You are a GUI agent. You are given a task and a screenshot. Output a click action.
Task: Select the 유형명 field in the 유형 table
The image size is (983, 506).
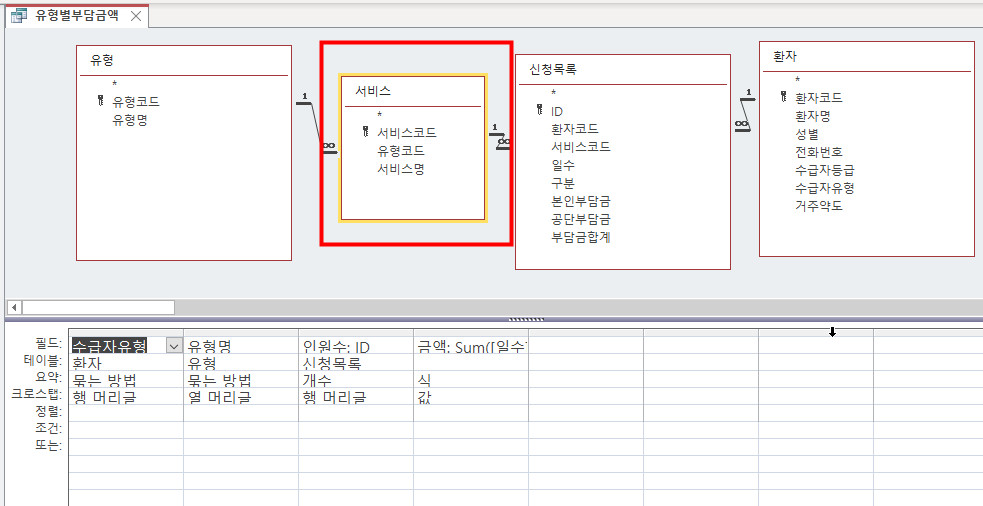(x=130, y=120)
